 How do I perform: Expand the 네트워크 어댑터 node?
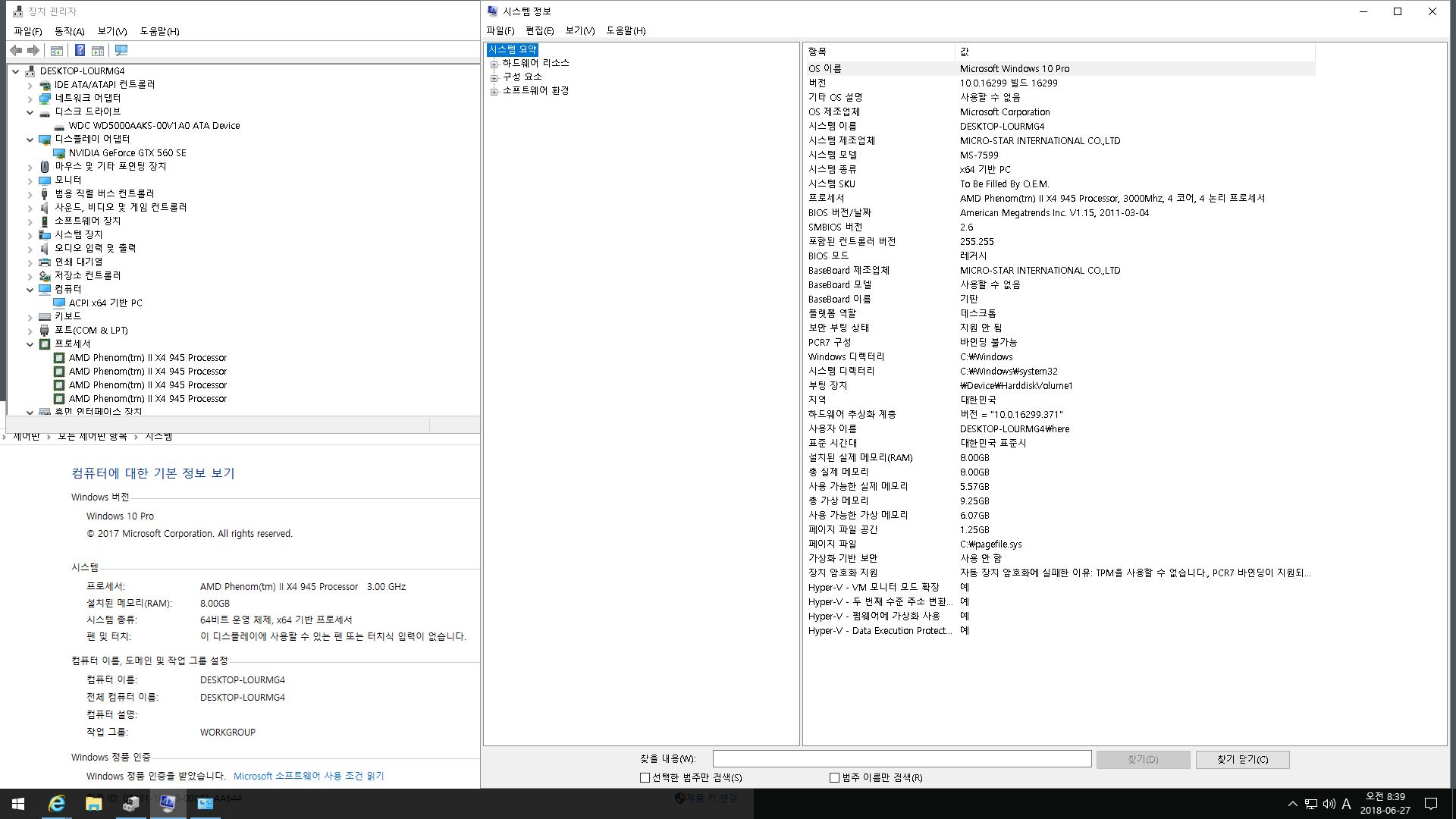[30, 98]
